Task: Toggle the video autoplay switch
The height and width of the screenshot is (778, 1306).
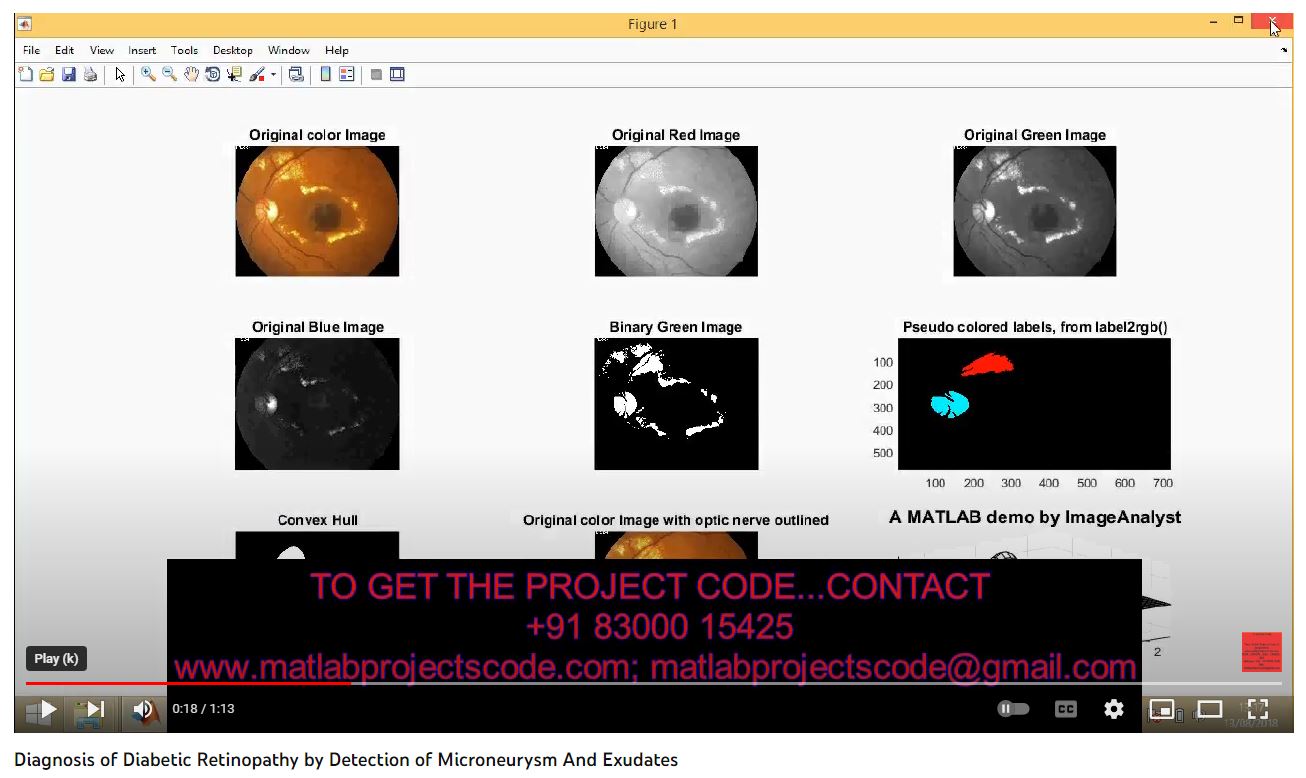Action: (x=1013, y=709)
